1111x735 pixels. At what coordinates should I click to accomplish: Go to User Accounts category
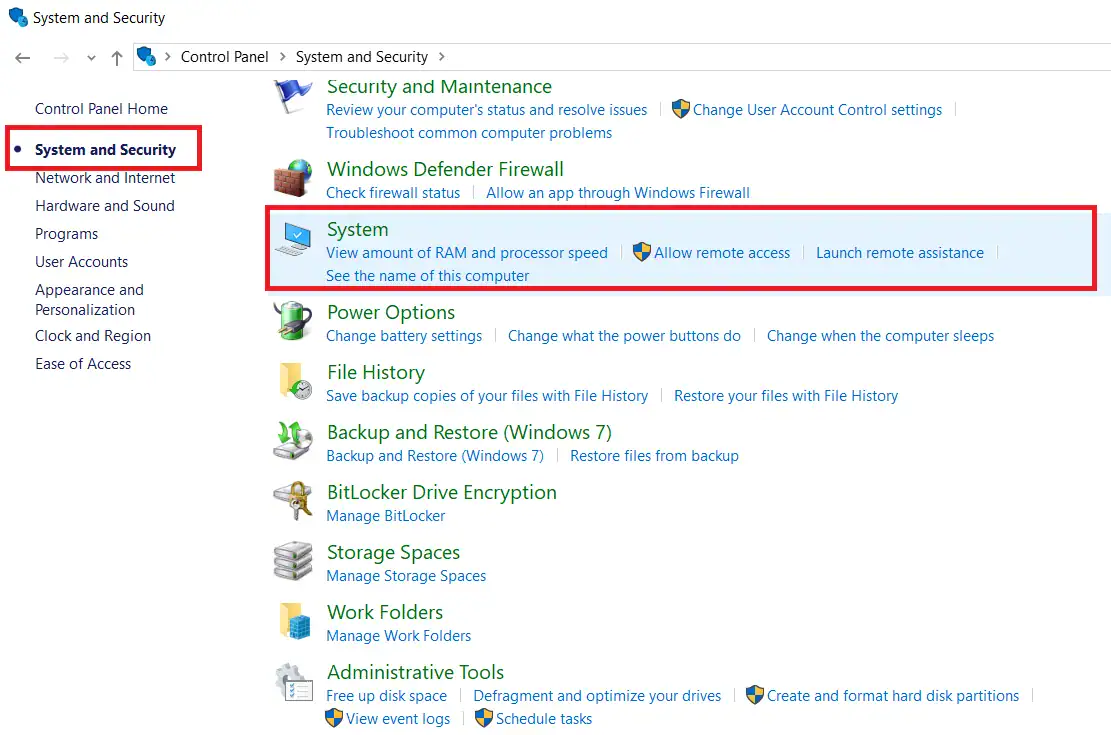coord(81,262)
